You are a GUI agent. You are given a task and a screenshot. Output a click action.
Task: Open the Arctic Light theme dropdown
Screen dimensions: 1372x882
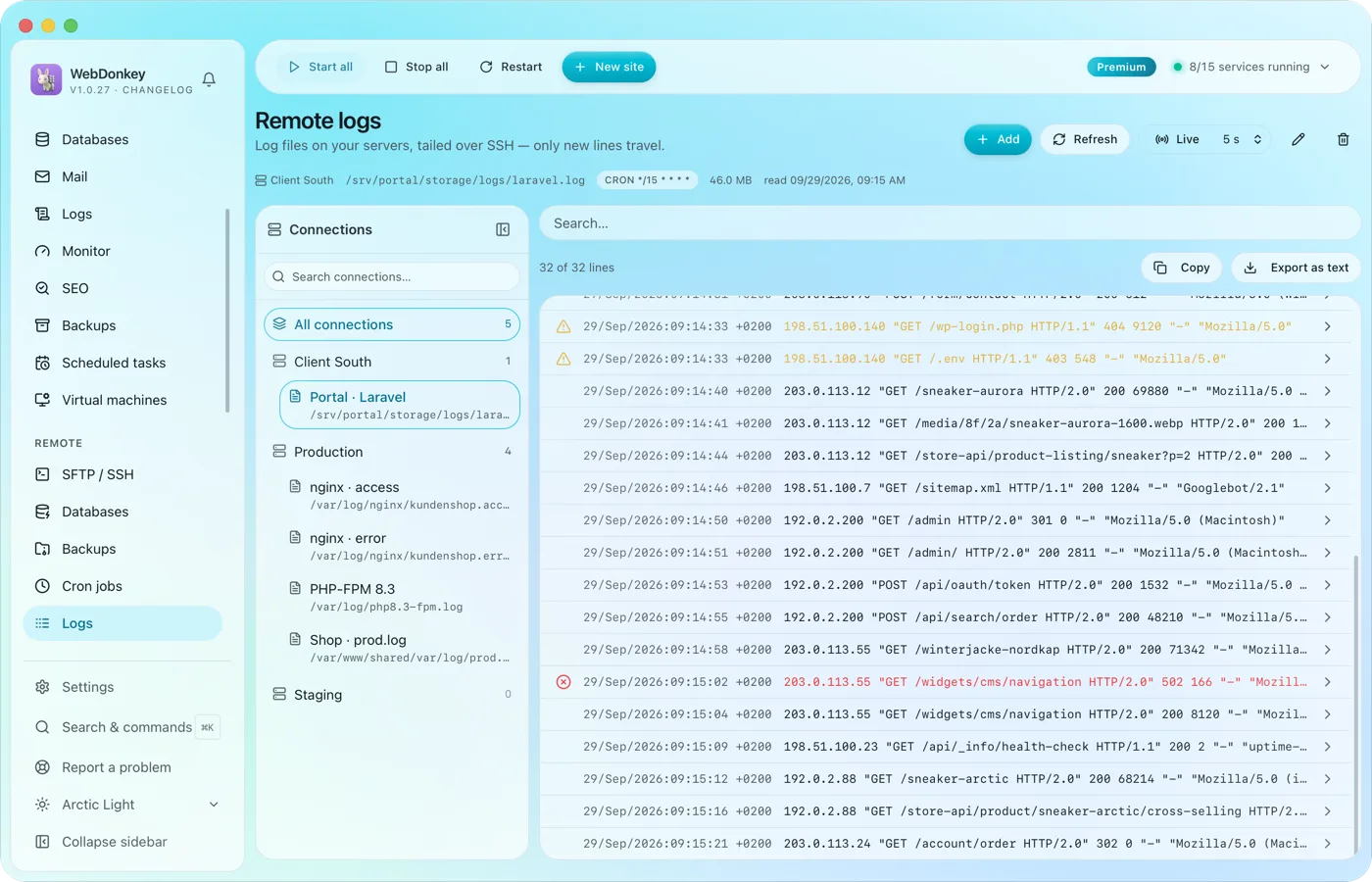coord(124,805)
